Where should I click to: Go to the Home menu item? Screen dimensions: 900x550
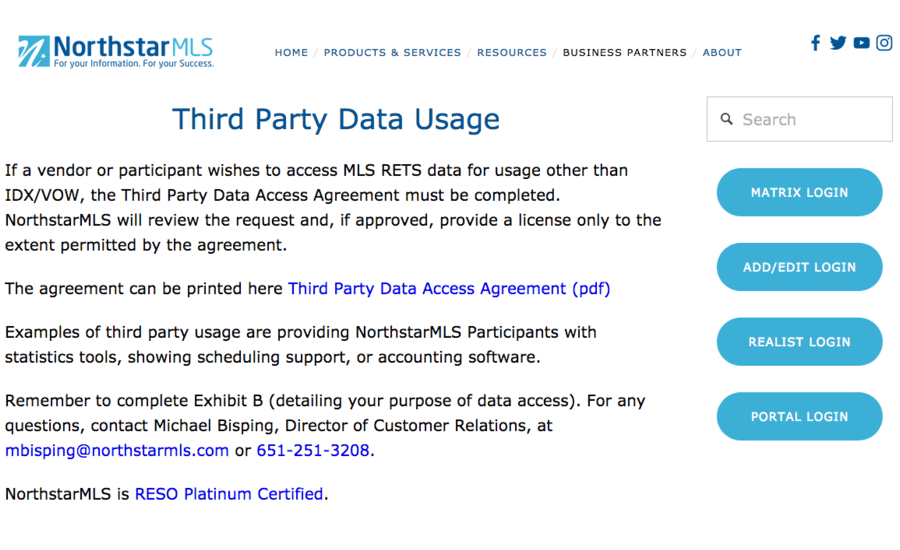[291, 53]
